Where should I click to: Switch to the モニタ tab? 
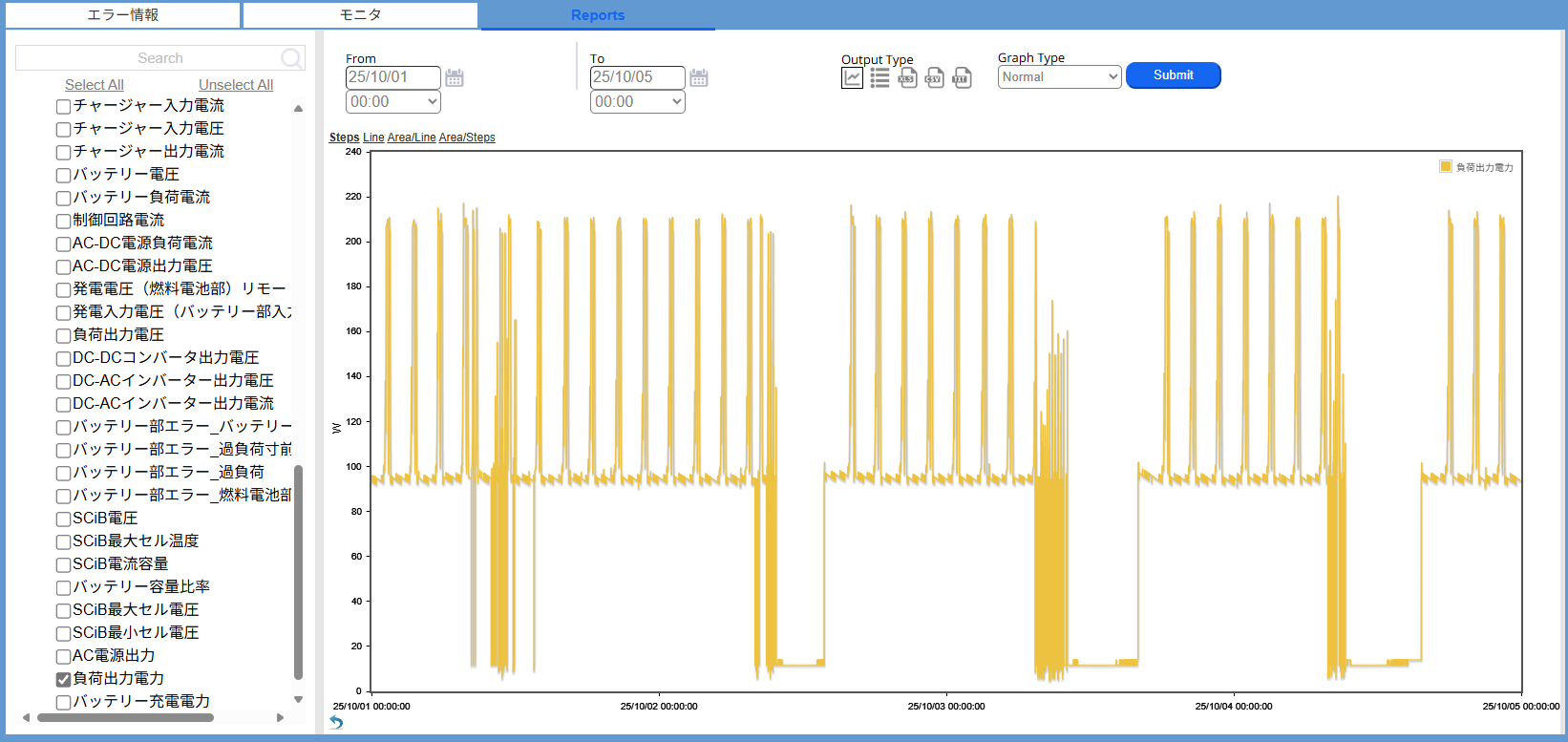click(361, 15)
